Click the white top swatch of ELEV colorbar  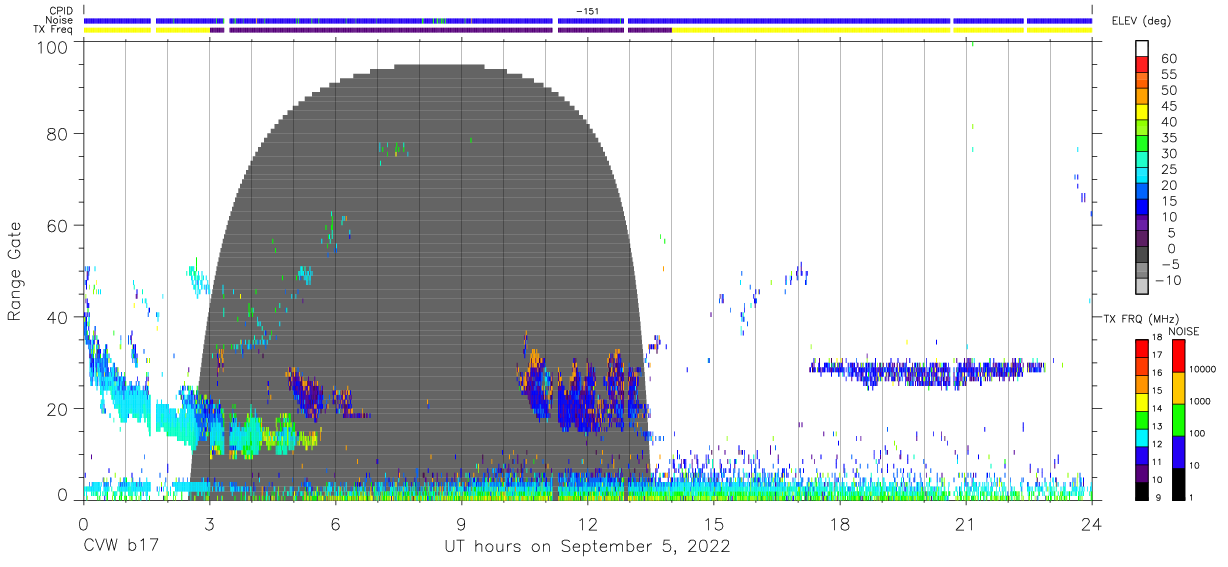click(x=1142, y=50)
